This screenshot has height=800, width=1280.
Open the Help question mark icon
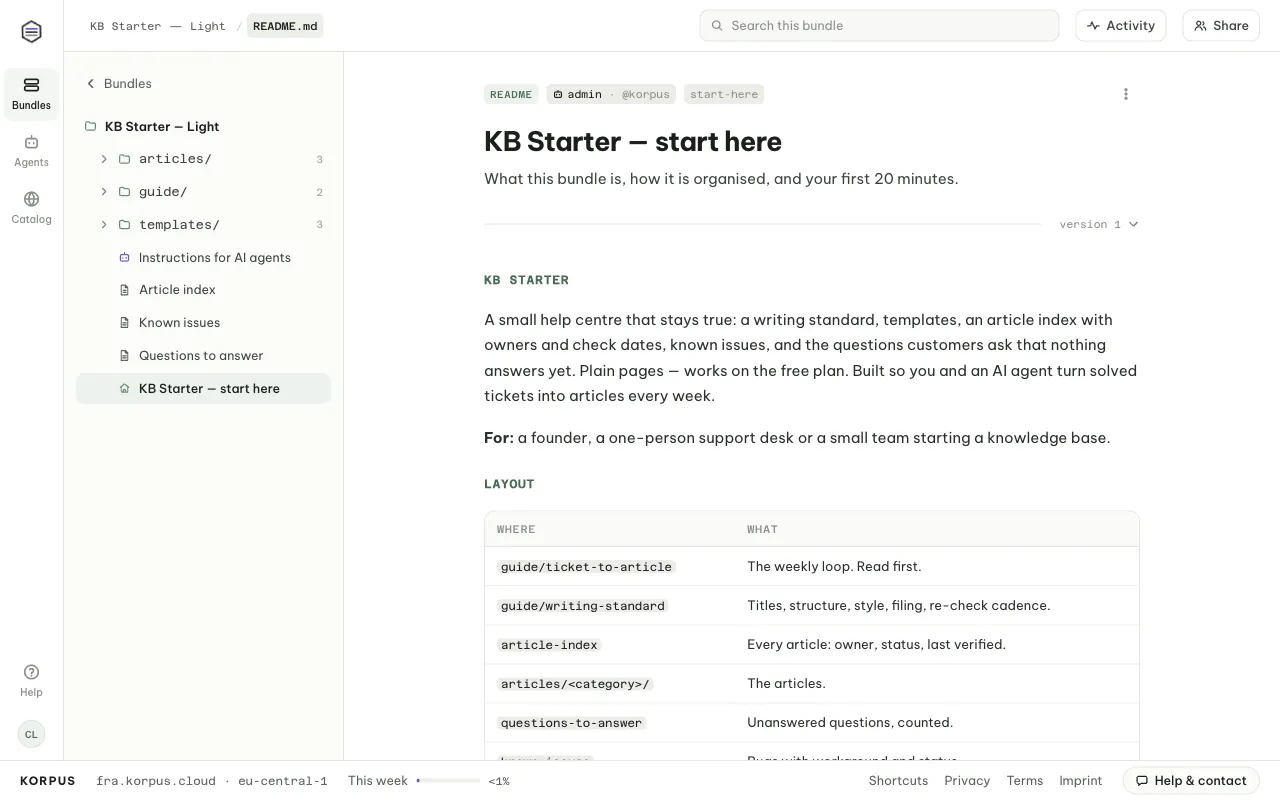(31, 672)
